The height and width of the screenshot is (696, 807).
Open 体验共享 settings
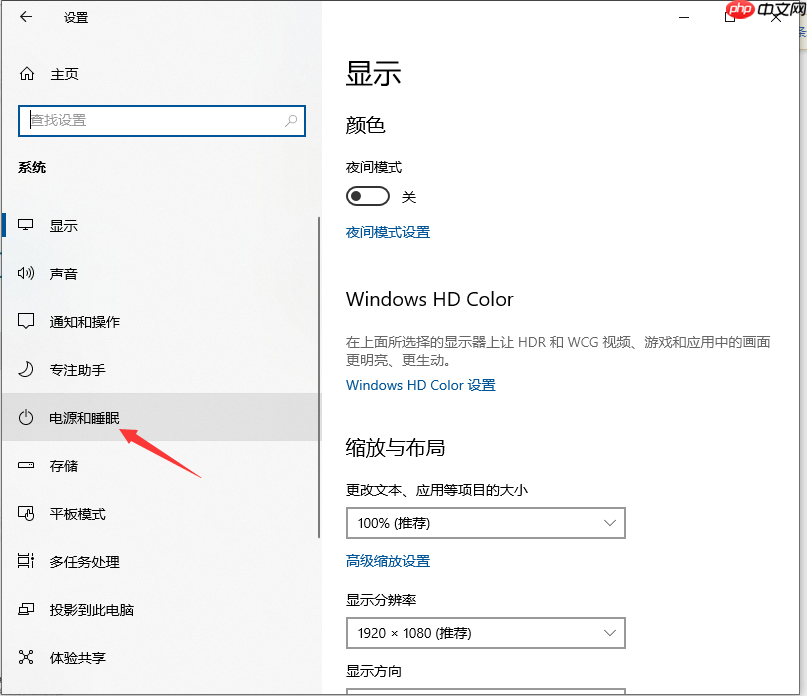pos(26,657)
